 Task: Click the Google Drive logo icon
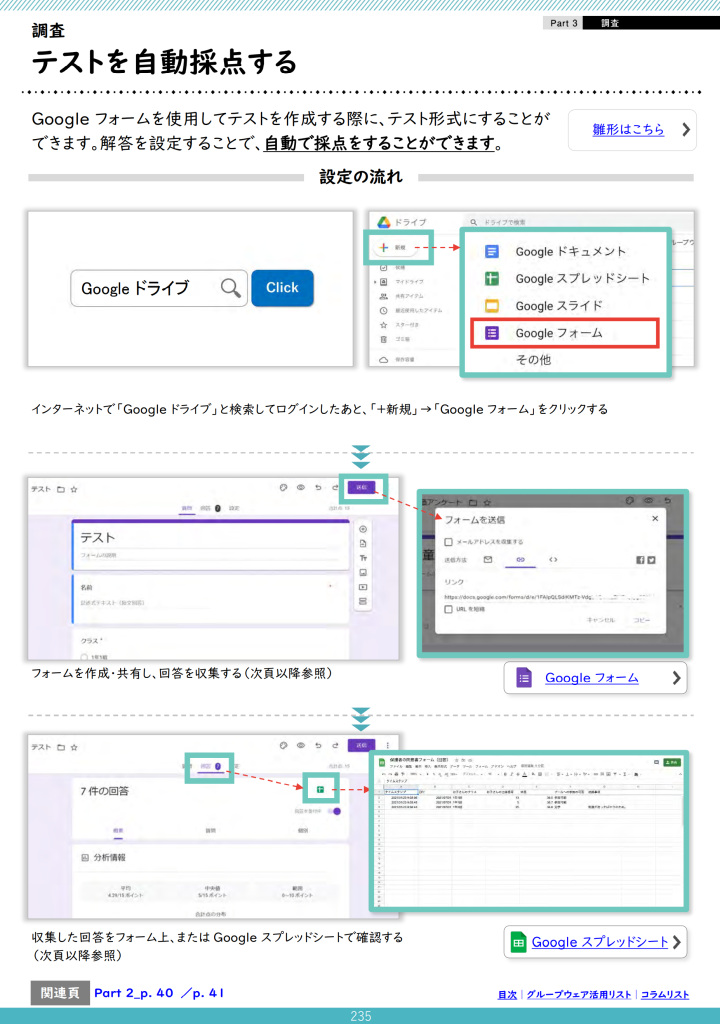coord(384,222)
